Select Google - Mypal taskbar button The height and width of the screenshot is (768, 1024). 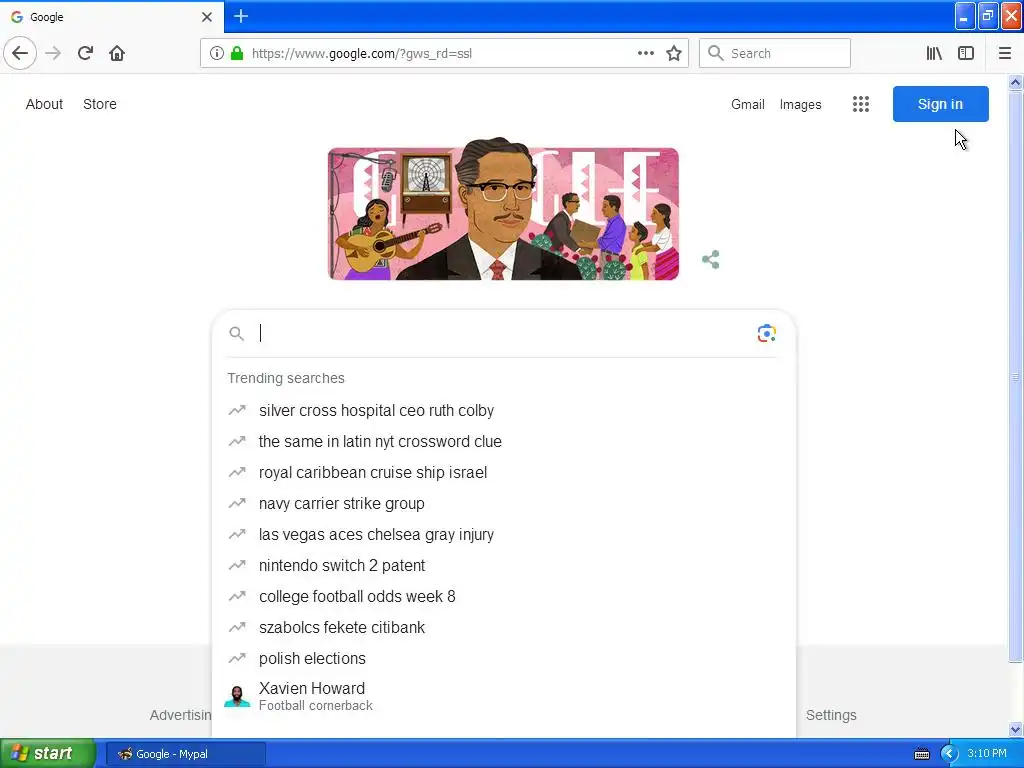point(185,754)
